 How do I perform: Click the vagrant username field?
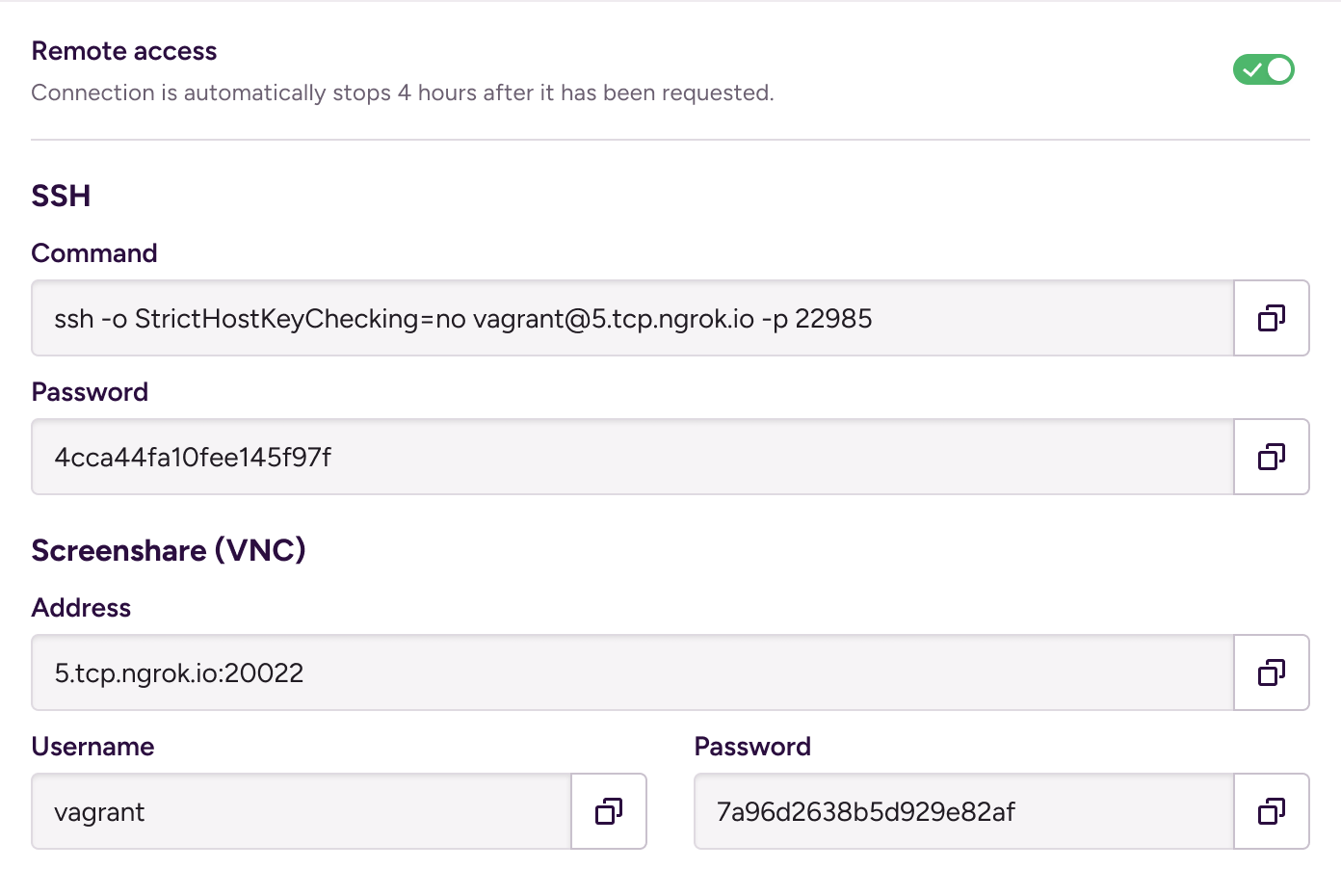coord(302,811)
